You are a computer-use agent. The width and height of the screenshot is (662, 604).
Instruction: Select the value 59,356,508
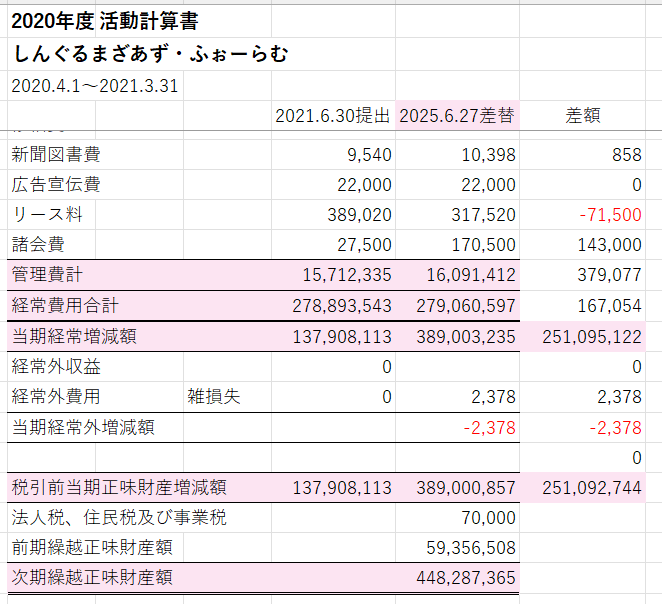(x=471, y=548)
